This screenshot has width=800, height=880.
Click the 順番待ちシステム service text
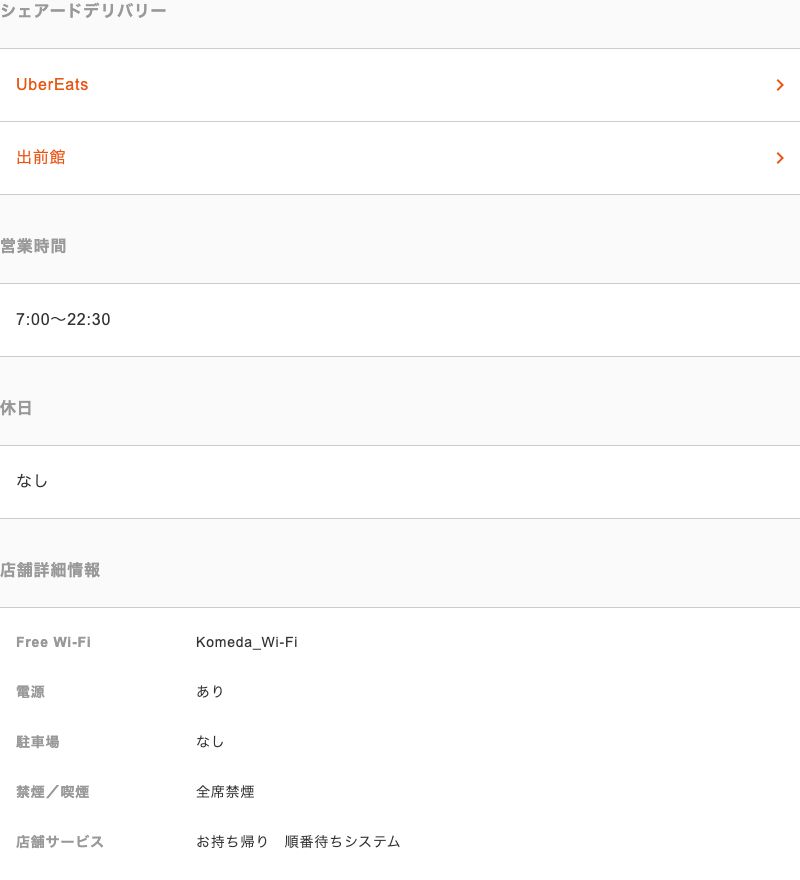coord(342,842)
